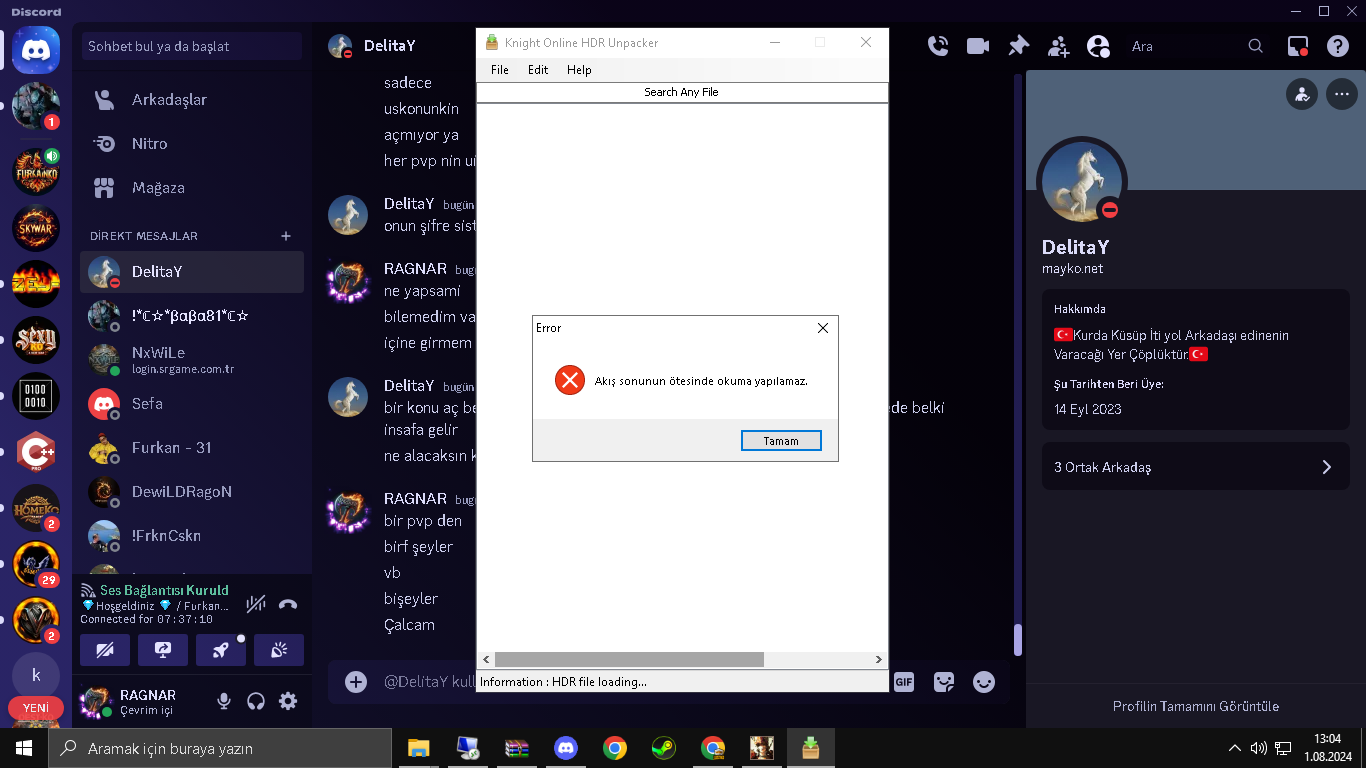Image resolution: width=1366 pixels, height=768 pixels.
Task: Close the Error dialog with X
Action: [823, 328]
